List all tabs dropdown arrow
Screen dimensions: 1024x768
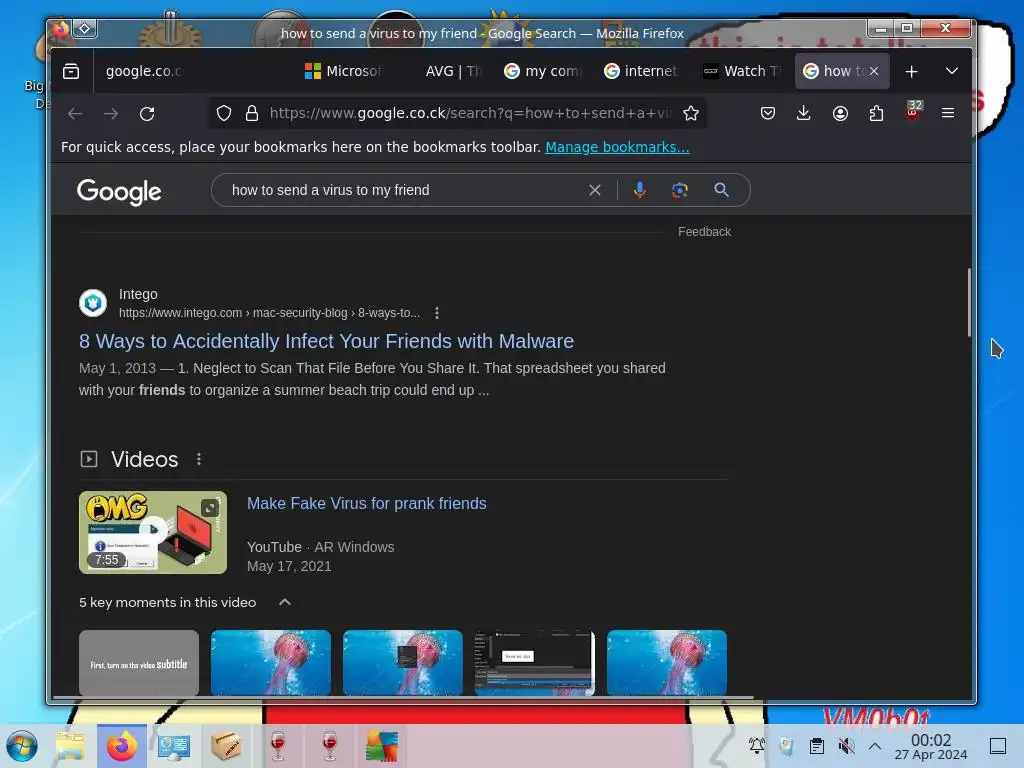pos(952,71)
